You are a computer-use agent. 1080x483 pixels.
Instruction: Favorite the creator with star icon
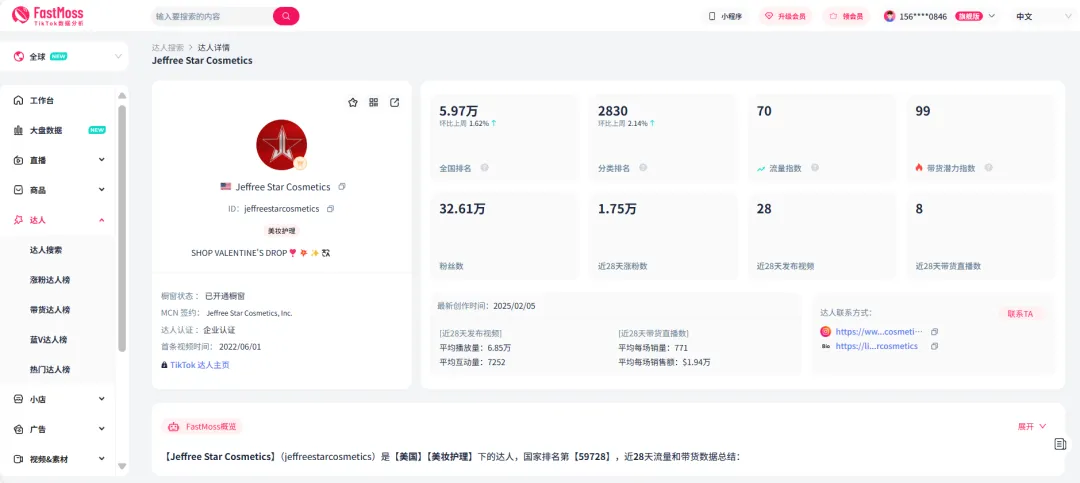(353, 103)
